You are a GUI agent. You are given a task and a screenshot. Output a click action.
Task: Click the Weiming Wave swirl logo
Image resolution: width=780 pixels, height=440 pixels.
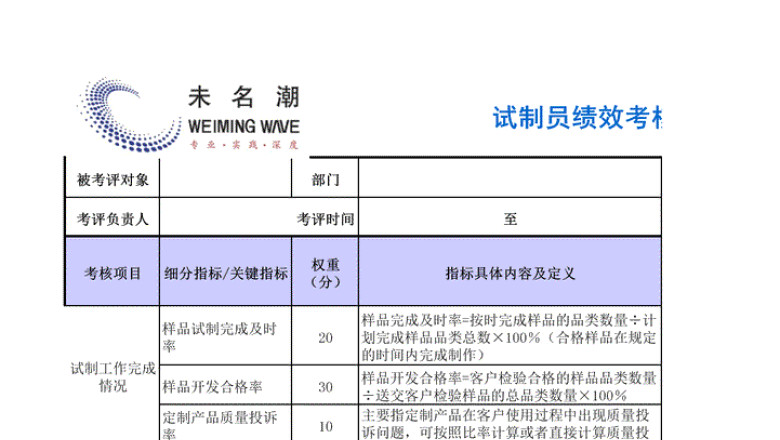(x=129, y=114)
